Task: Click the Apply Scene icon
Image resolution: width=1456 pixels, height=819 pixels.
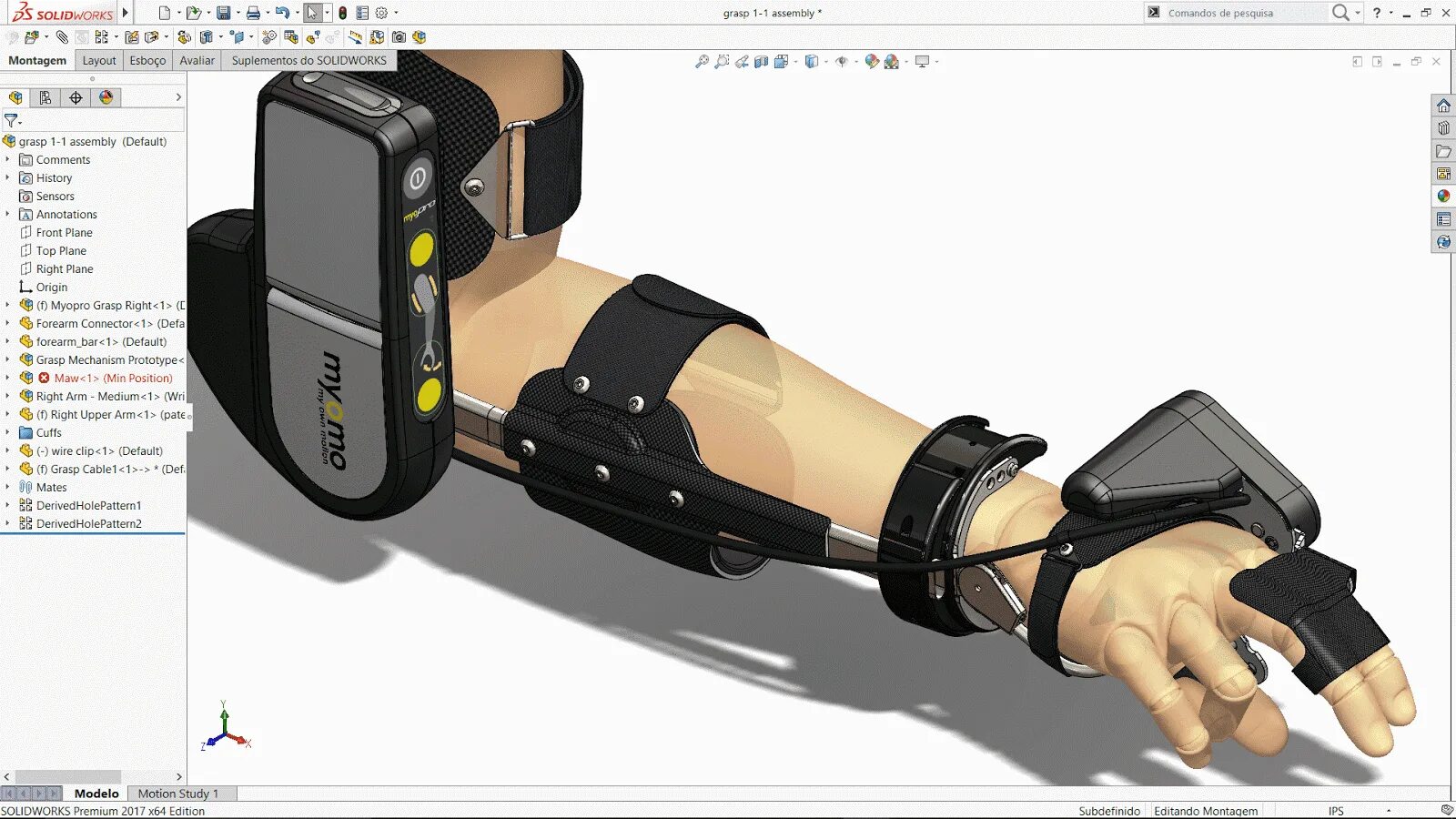Action: tap(892, 62)
